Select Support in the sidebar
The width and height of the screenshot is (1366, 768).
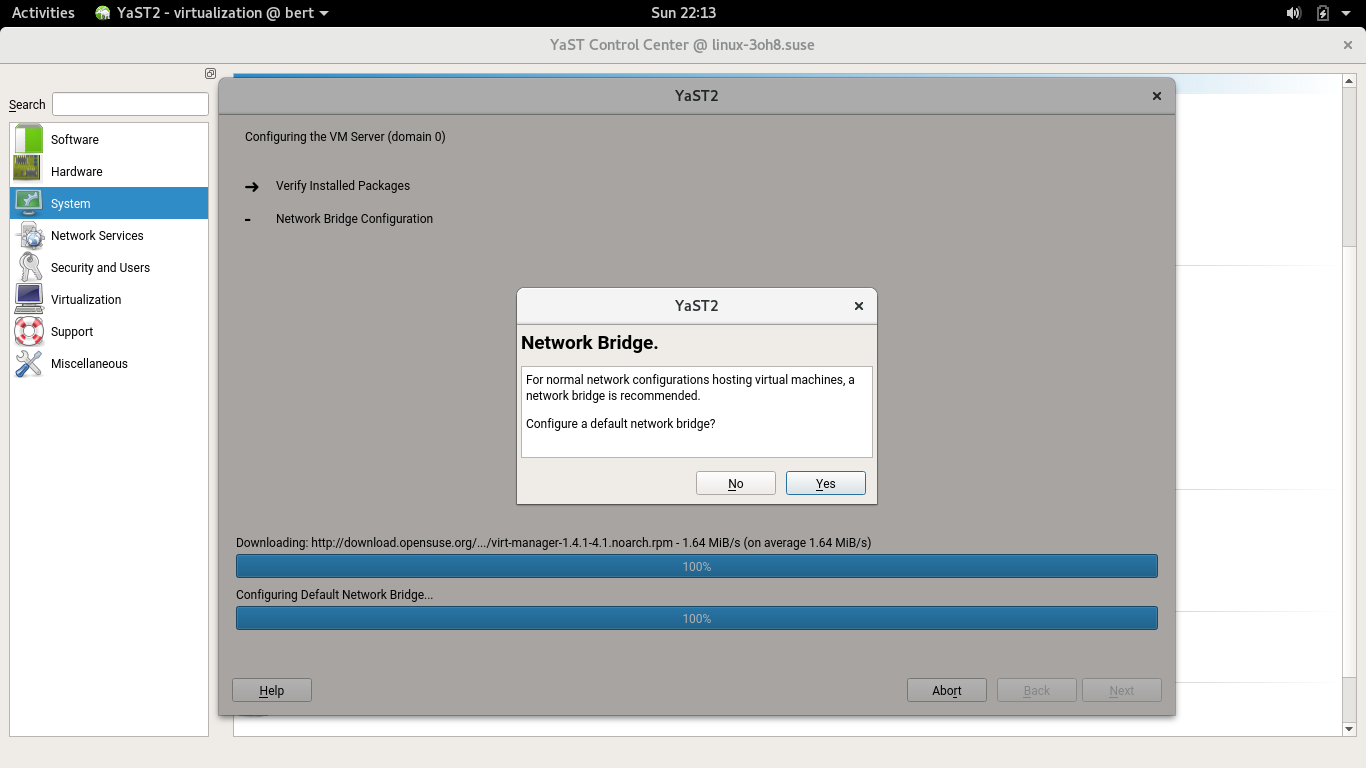[x=109, y=331]
